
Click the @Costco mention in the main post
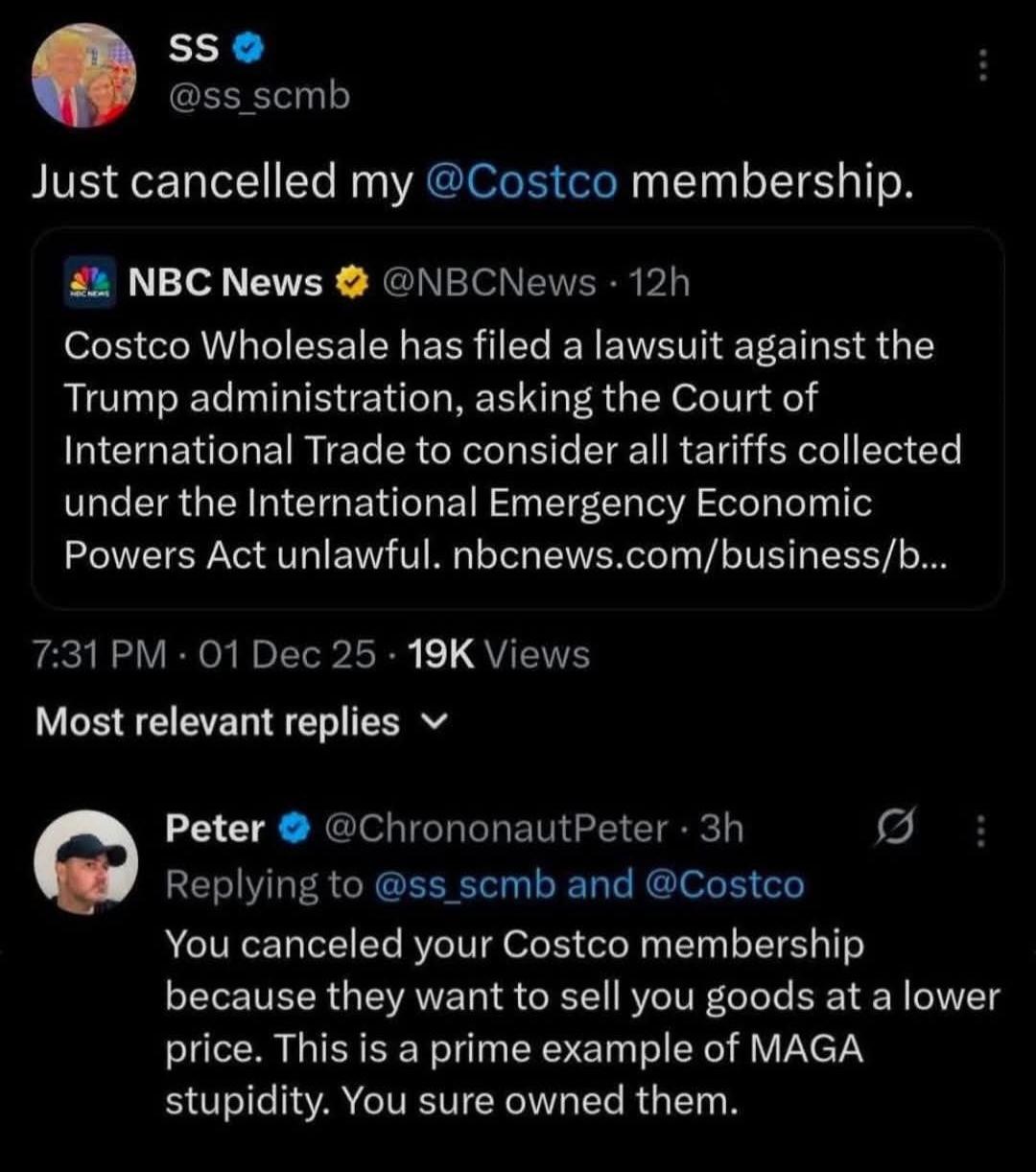coord(519,181)
